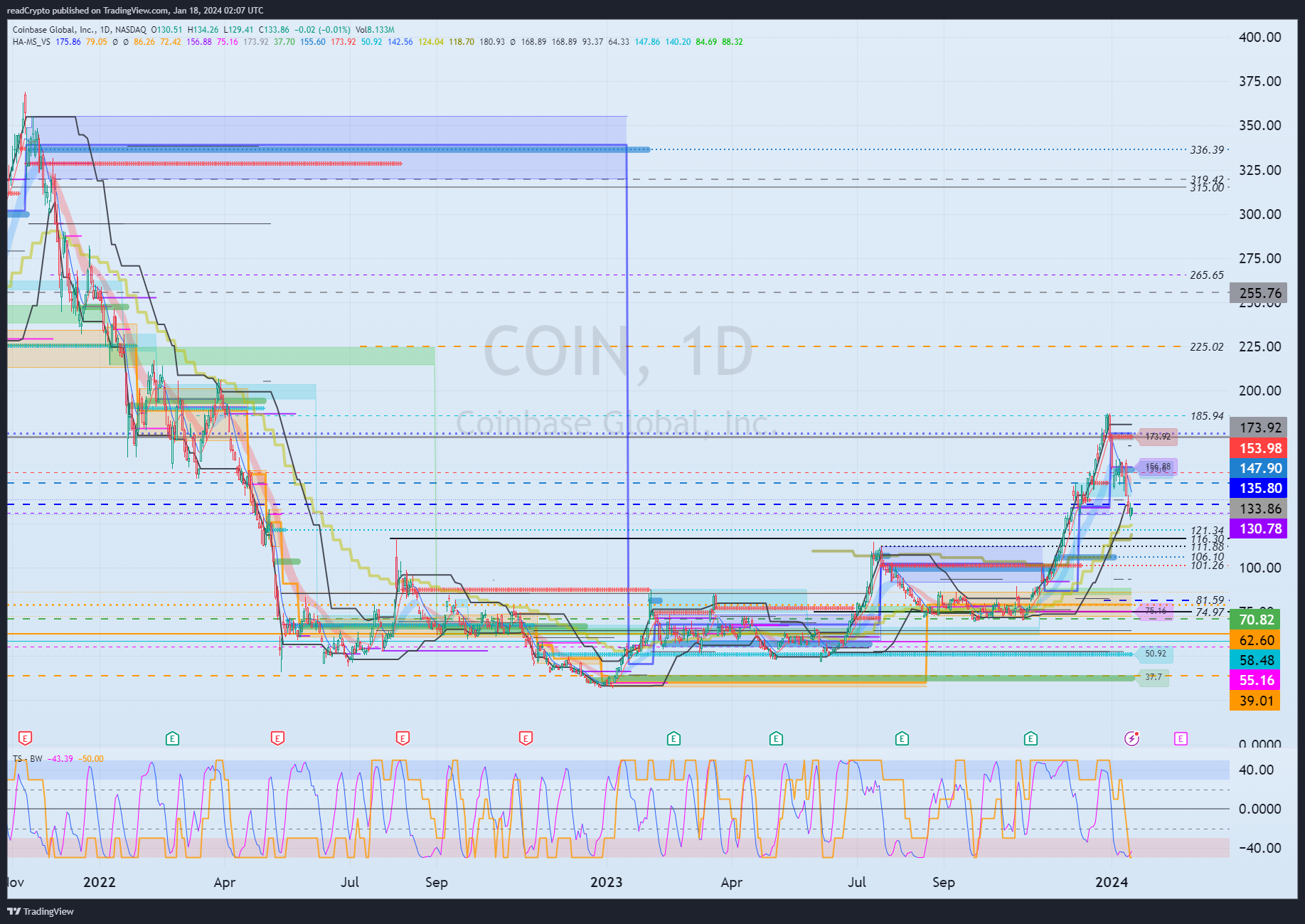Click the pink 173.92 tag on chart
Viewport: 1305px width, 924px height.
(x=1158, y=436)
